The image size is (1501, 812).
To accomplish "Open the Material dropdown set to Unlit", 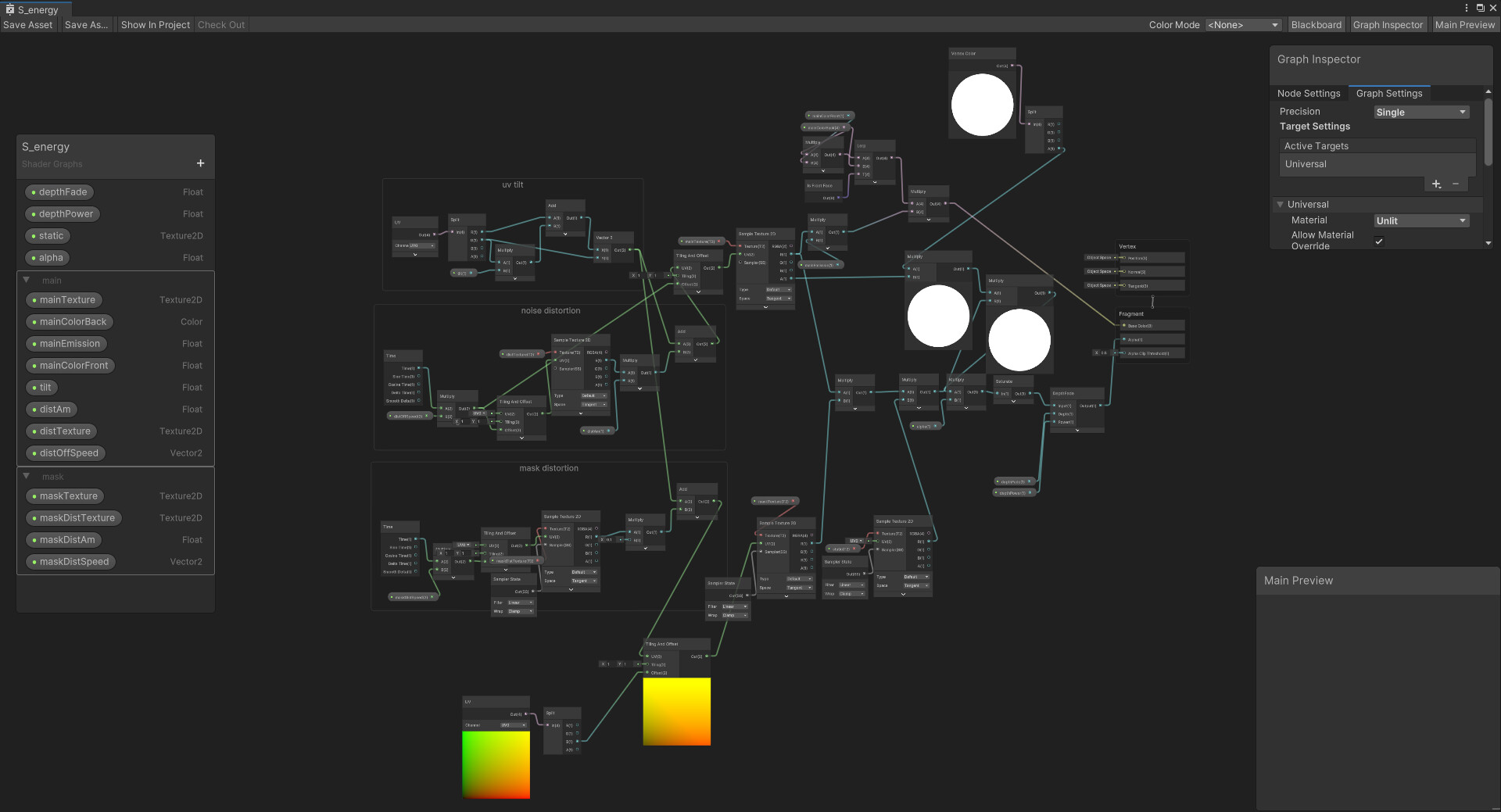I will pyautogui.click(x=1421, y=221).
